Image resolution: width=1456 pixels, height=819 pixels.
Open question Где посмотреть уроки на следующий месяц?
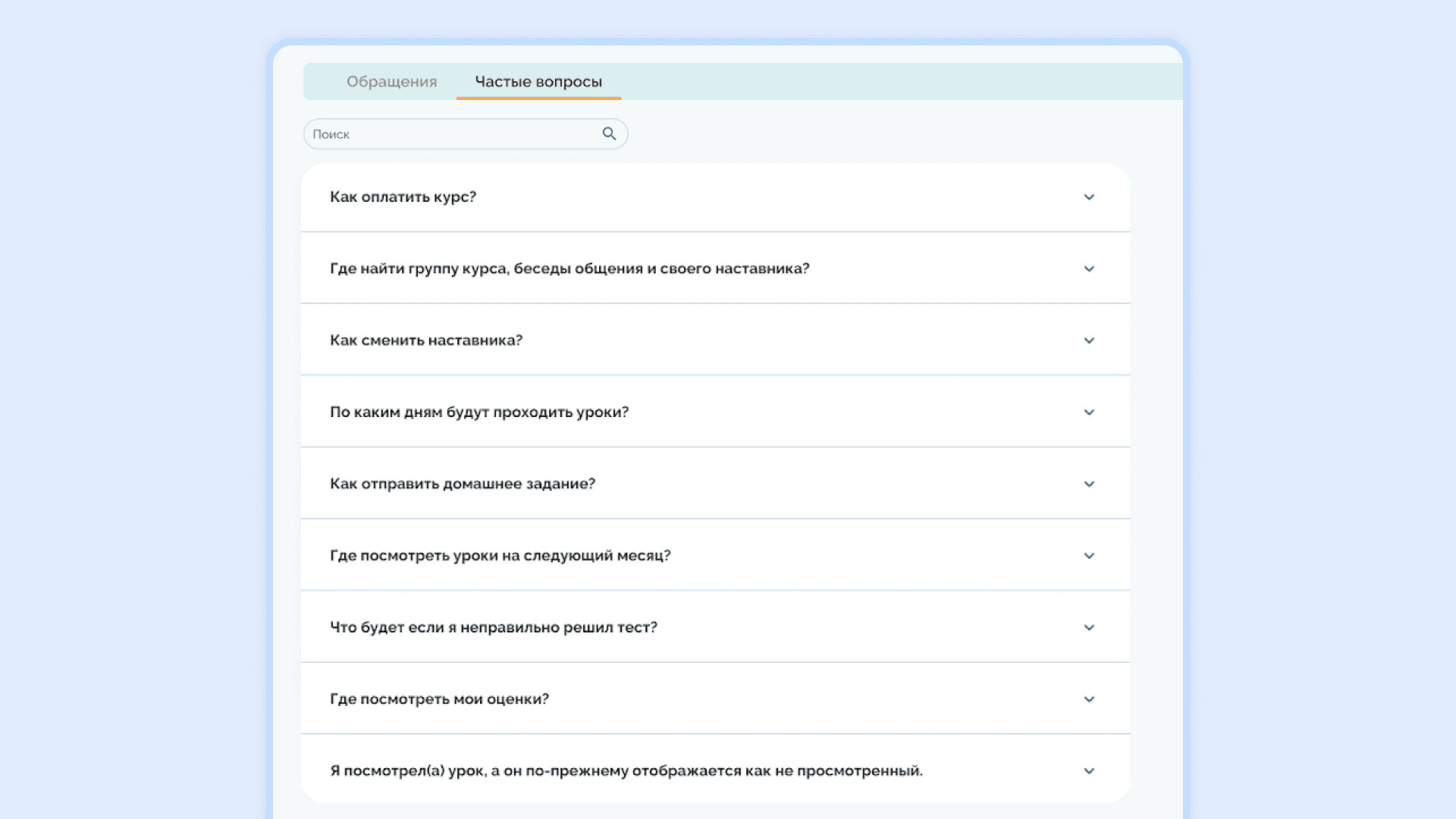(500, 556)
